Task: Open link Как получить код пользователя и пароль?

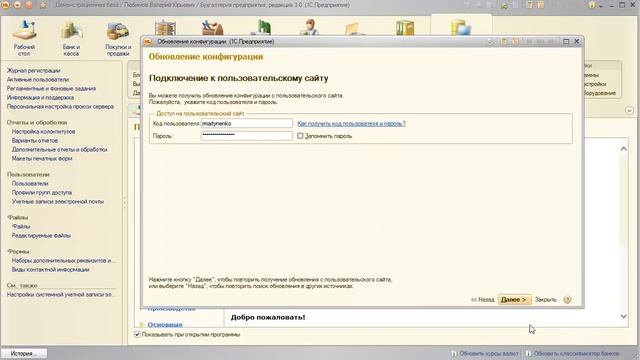Action: point(351,123)
